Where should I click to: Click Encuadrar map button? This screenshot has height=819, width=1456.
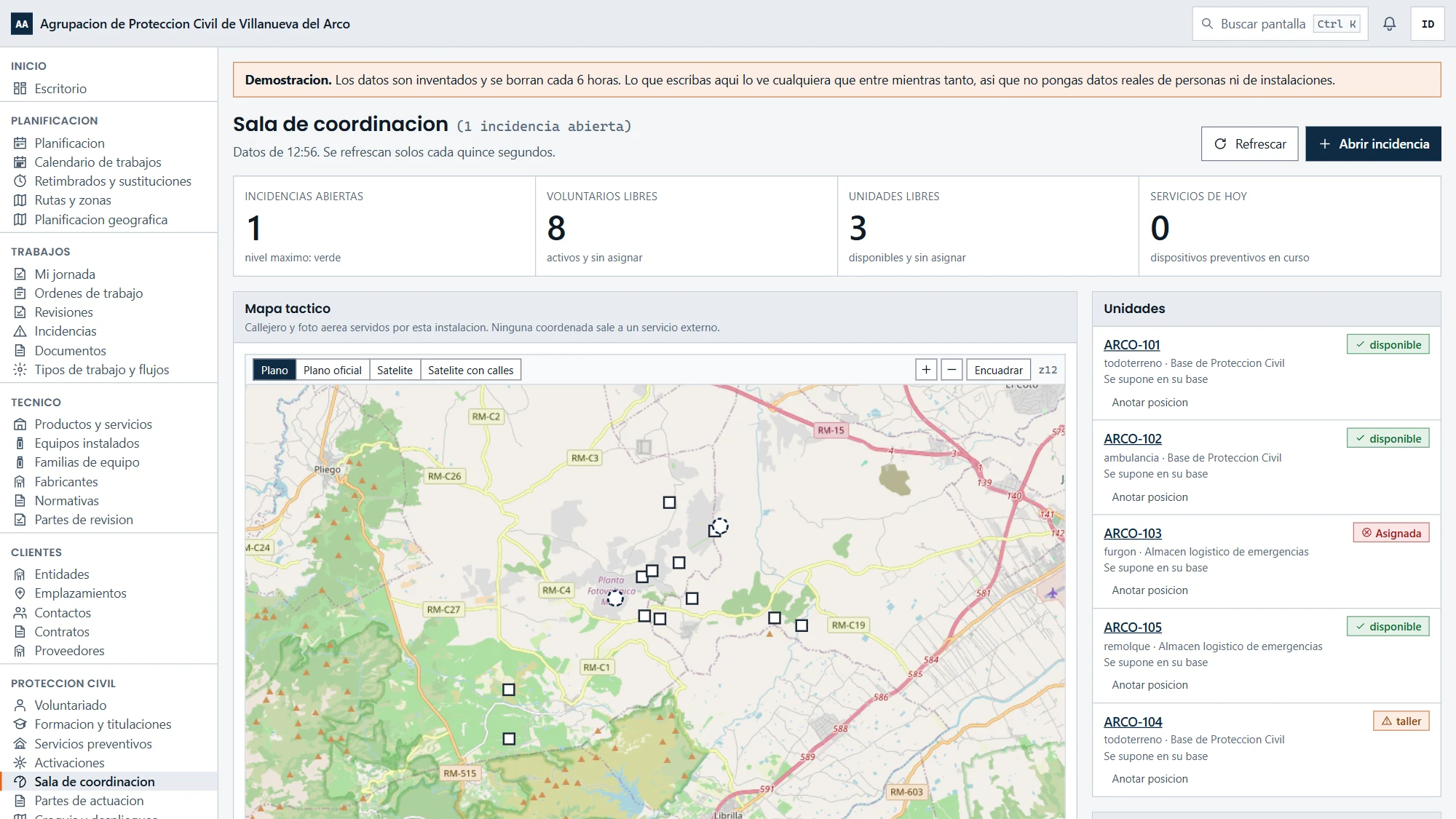click(x=998, y=370)
